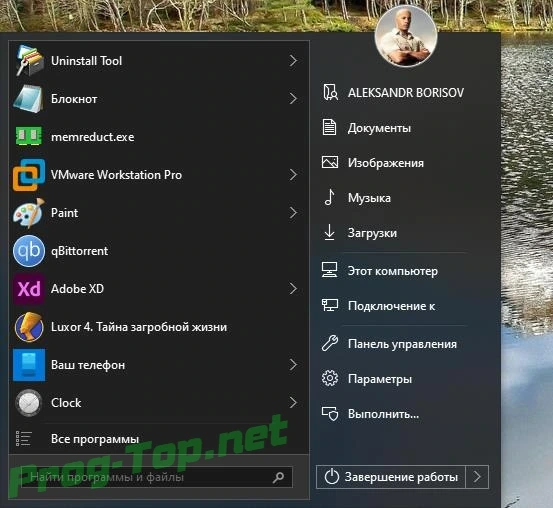Click the Музыка note icon
This screenshot has width=553, height=508.
tap(329, 197)
